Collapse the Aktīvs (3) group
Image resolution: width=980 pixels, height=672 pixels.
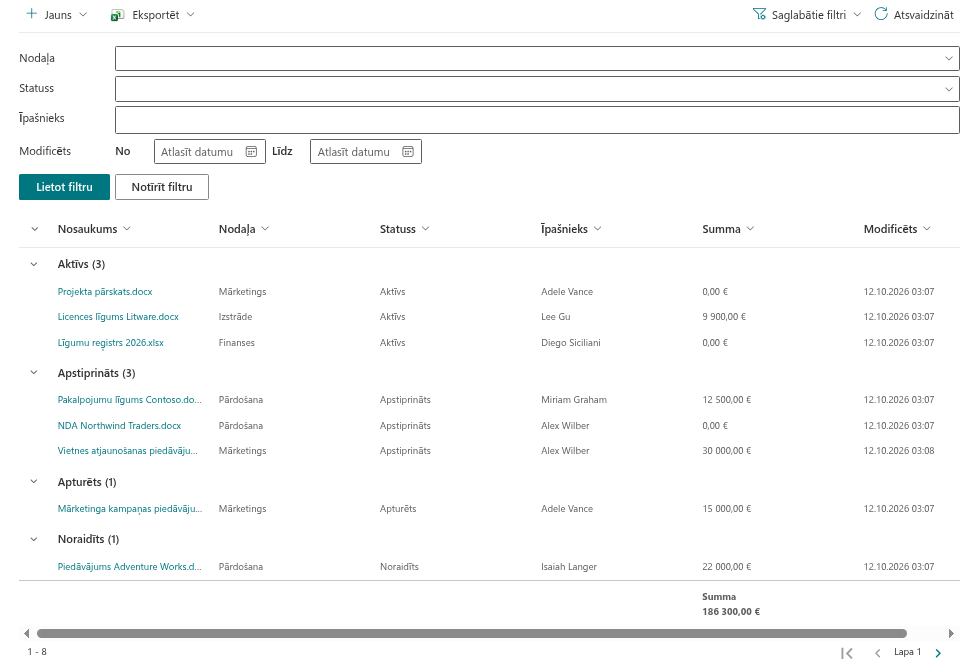click(x=34, y=264)
